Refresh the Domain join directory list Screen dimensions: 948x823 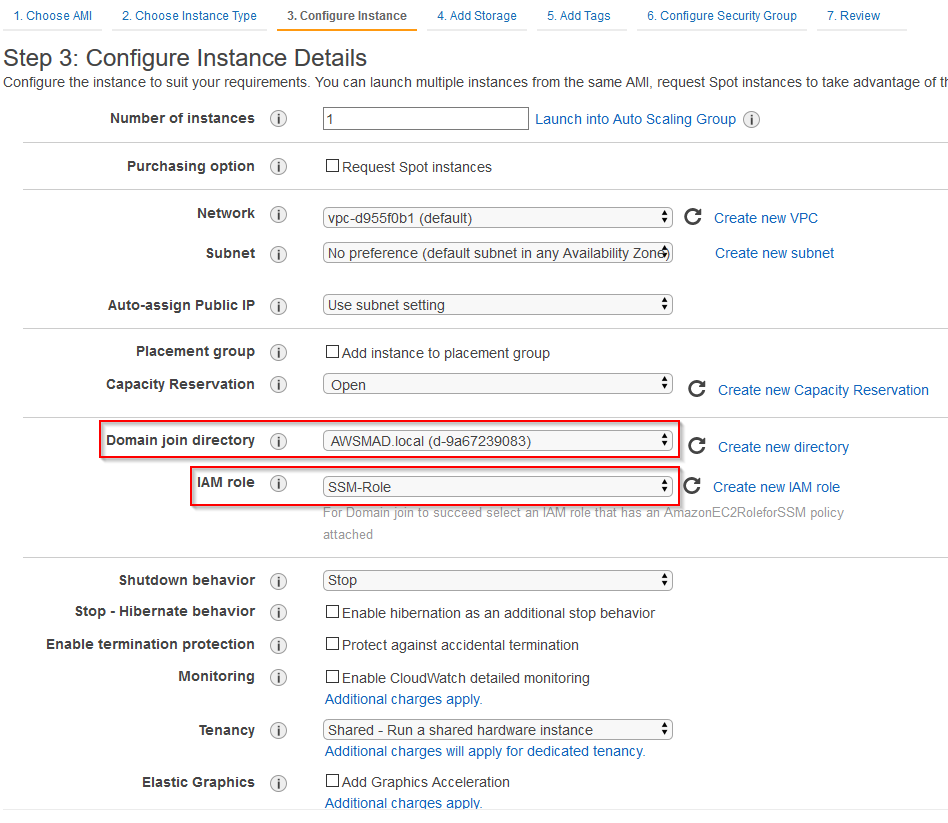pos(696,446)
